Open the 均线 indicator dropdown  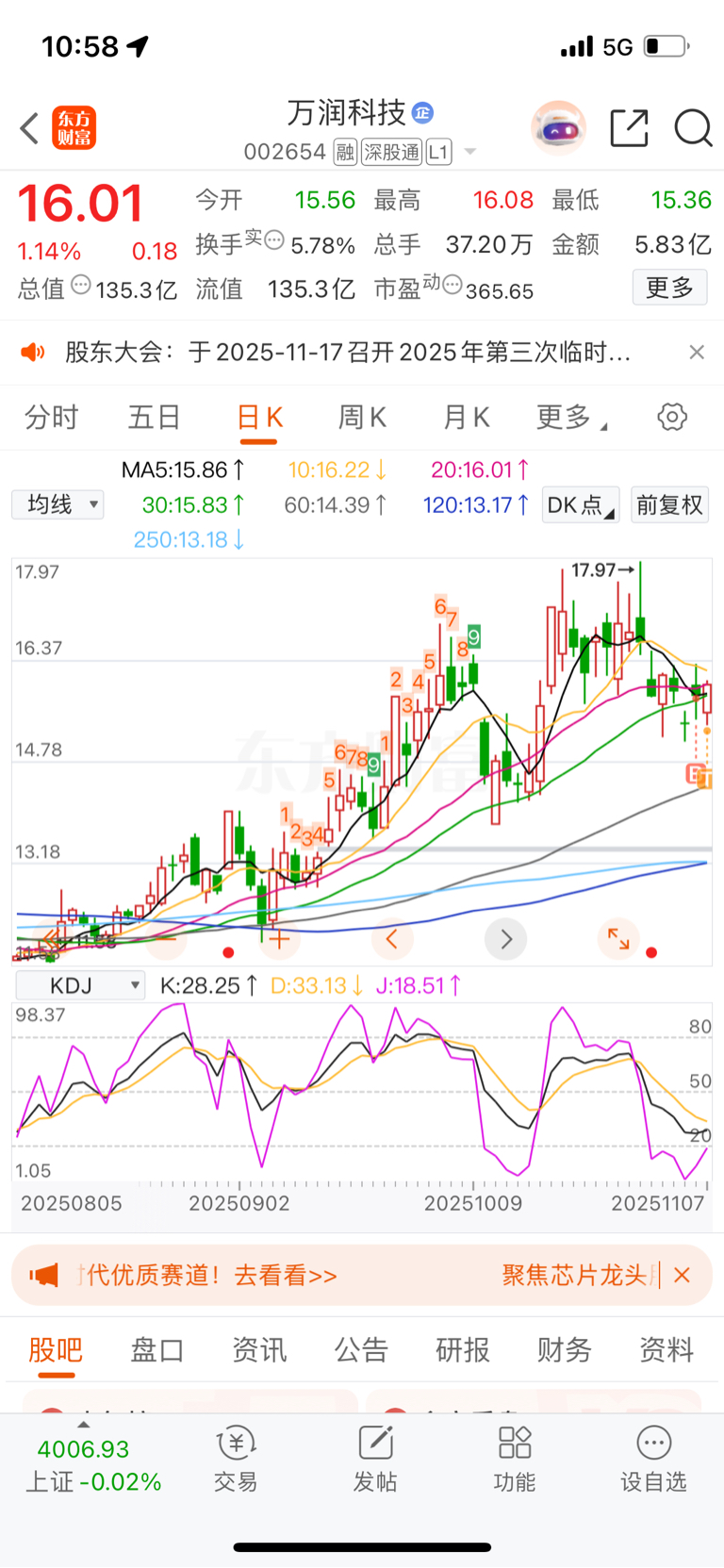pos(58,504)
